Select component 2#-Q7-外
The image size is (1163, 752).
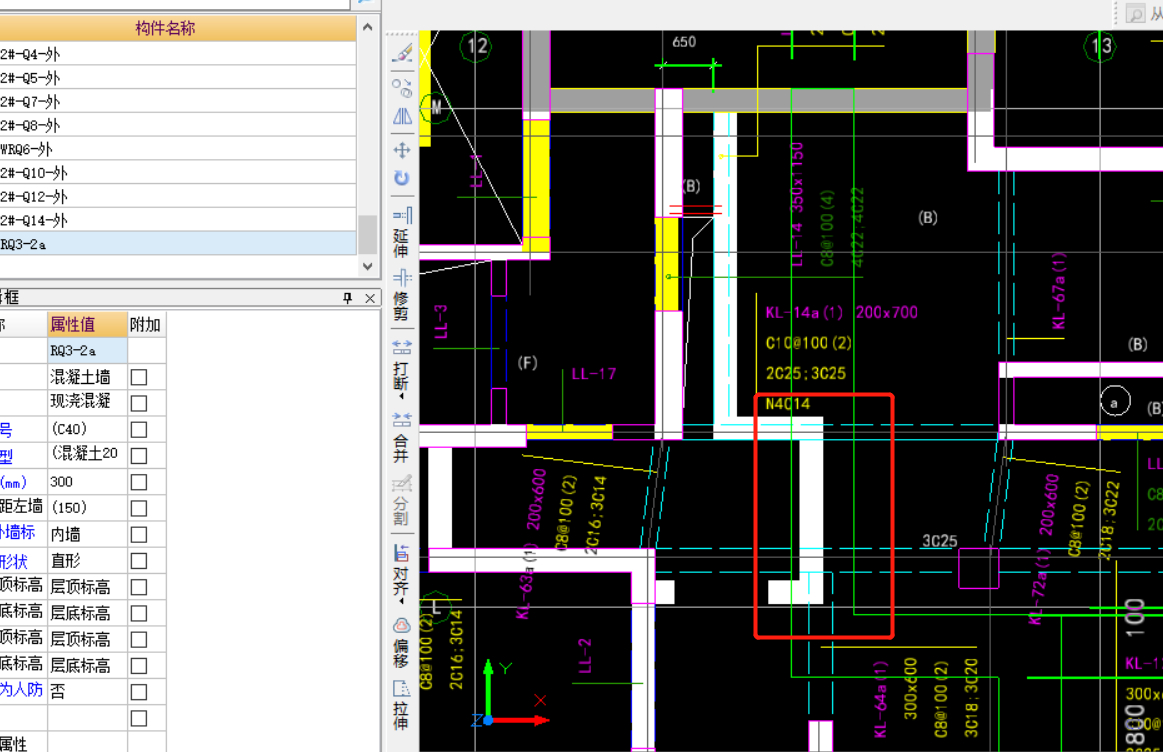[x=178, y=101]
